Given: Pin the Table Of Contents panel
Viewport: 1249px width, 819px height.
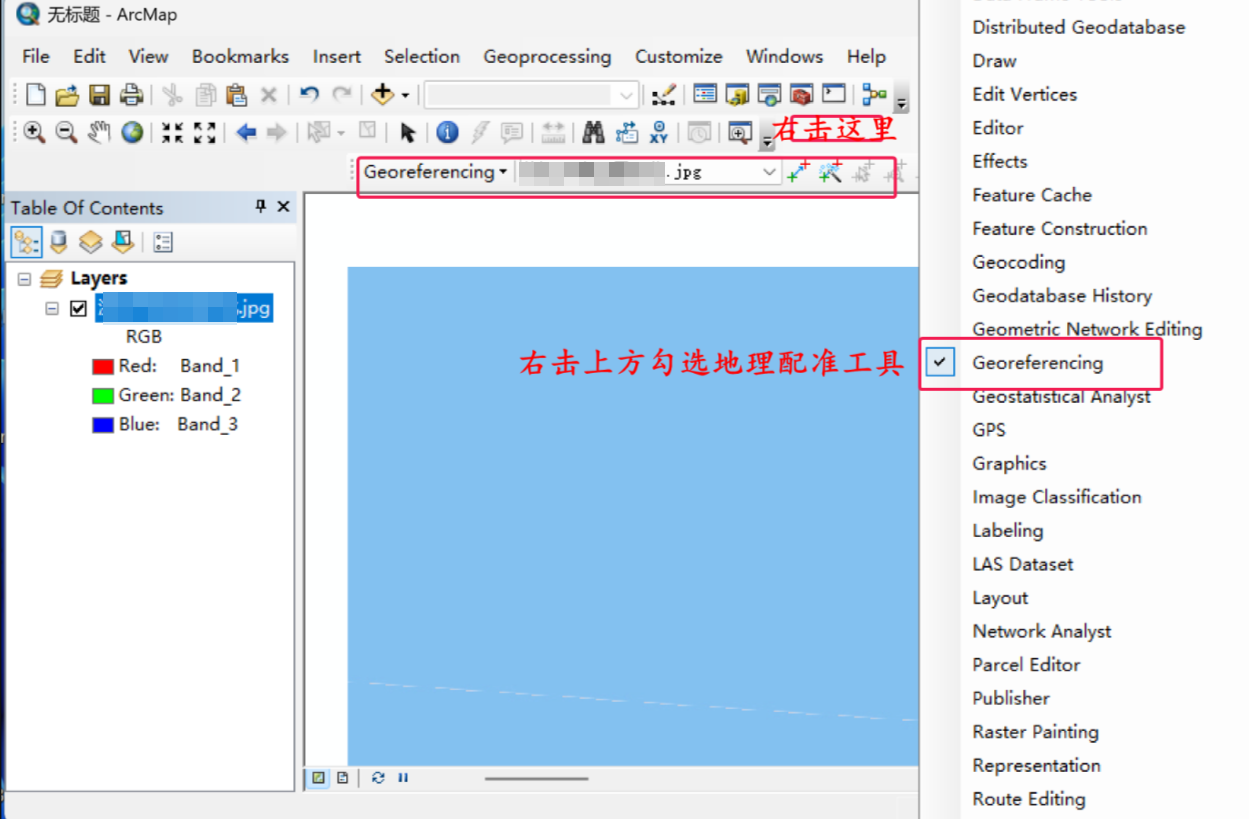Looking at the screenshot, I should (261, 206).
